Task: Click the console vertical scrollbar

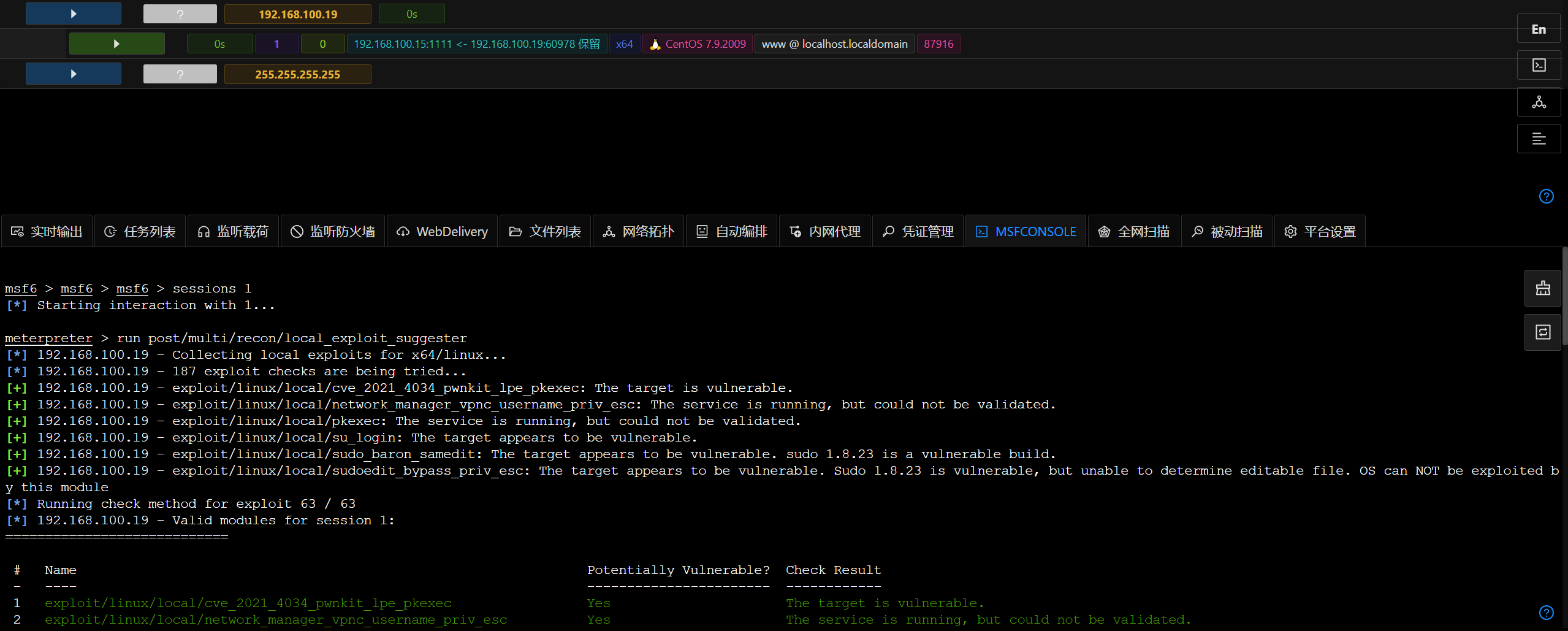Action: 1565,296
